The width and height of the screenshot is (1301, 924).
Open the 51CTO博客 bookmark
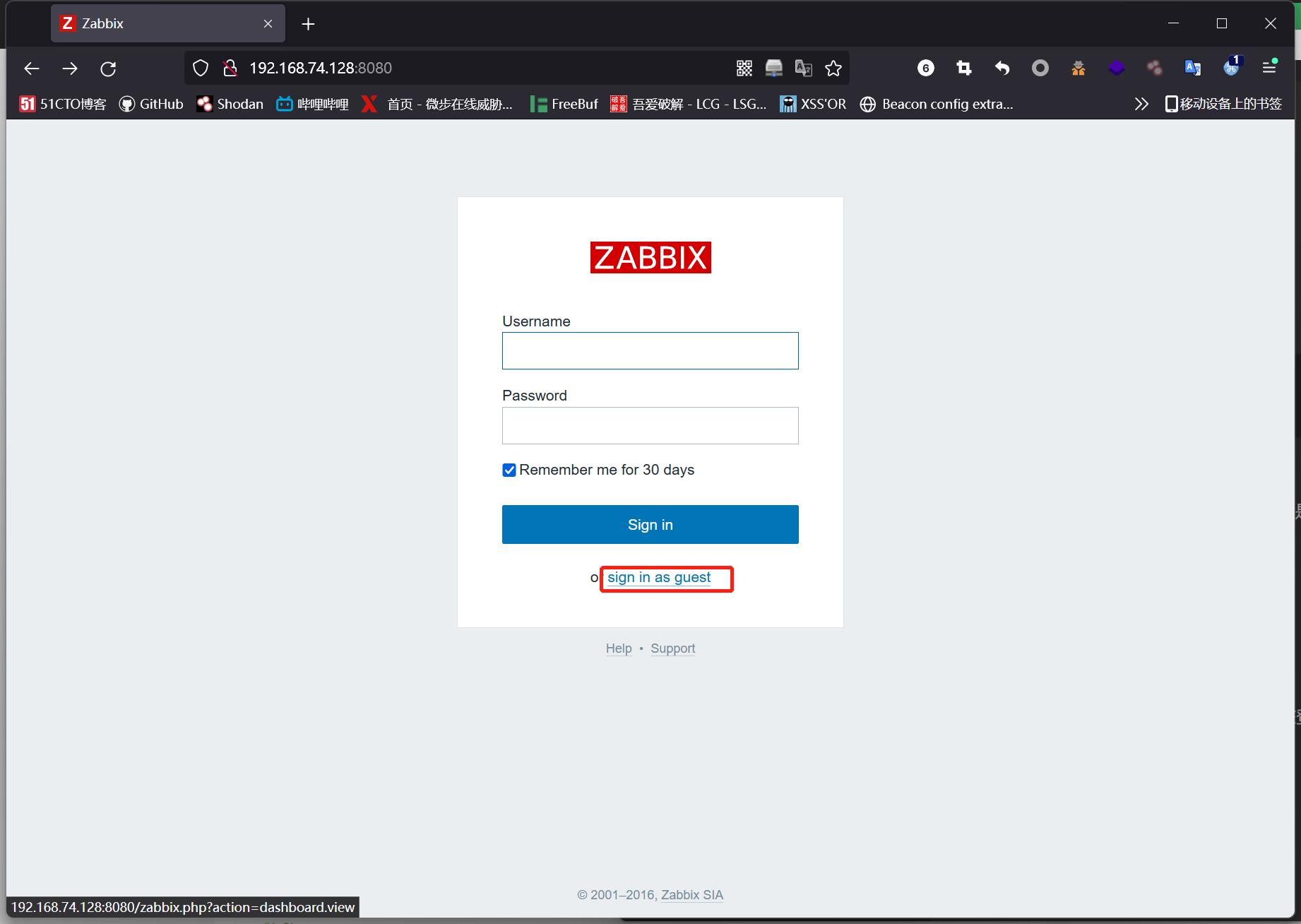pos(63,104)
